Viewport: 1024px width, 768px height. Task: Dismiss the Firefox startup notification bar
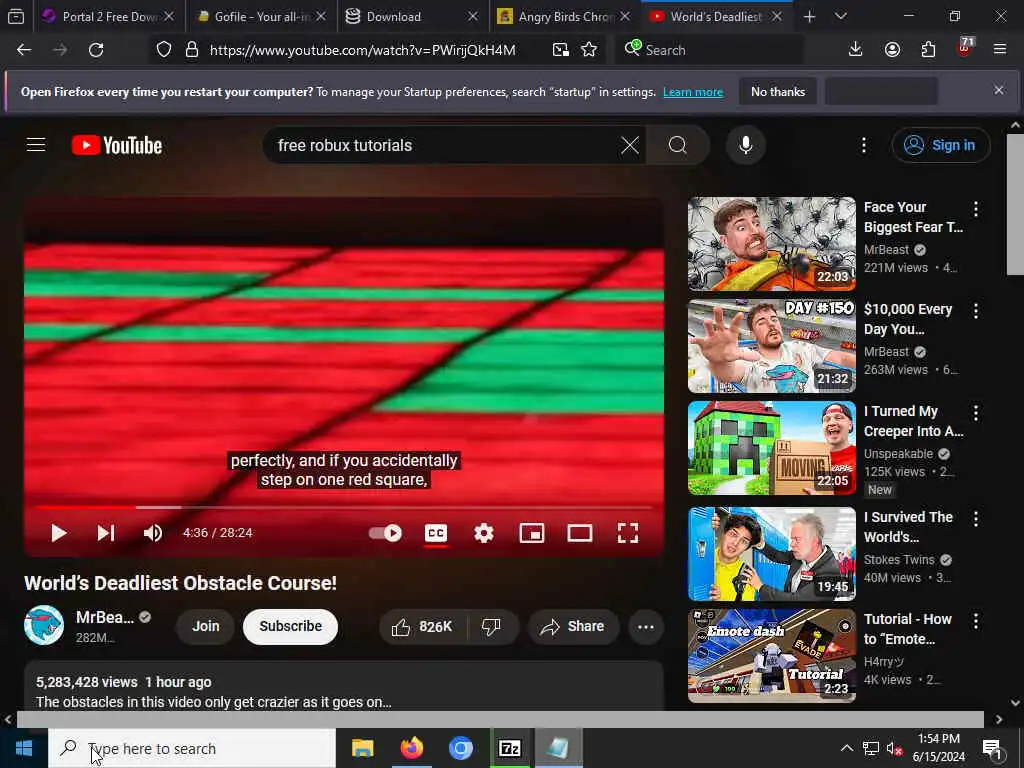coord(999,90)
